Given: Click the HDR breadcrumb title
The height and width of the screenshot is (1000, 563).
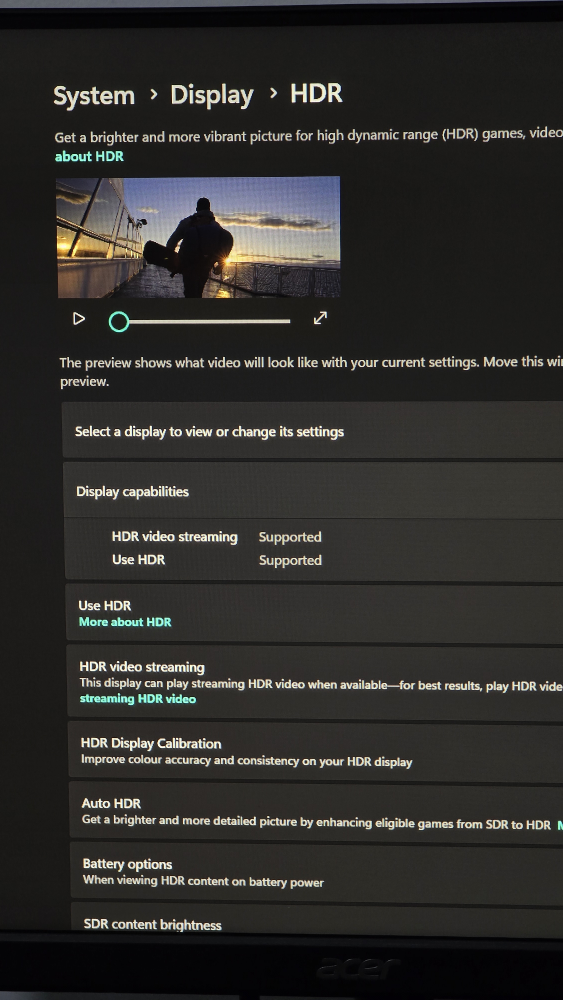Looking at the screenshot, I should click(x=316, y=94).
